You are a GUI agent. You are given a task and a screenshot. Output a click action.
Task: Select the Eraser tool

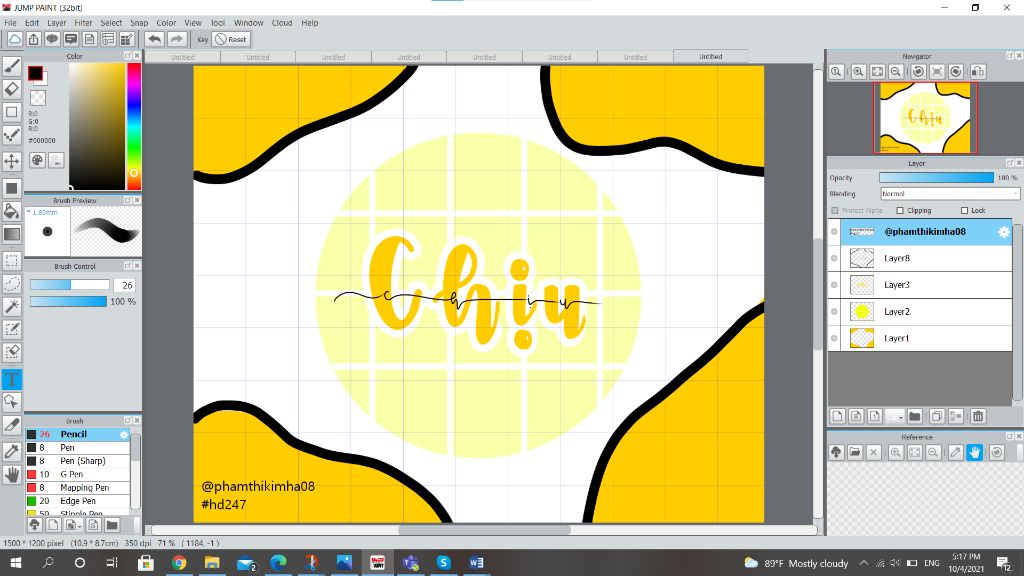click(x=12, y=89)
